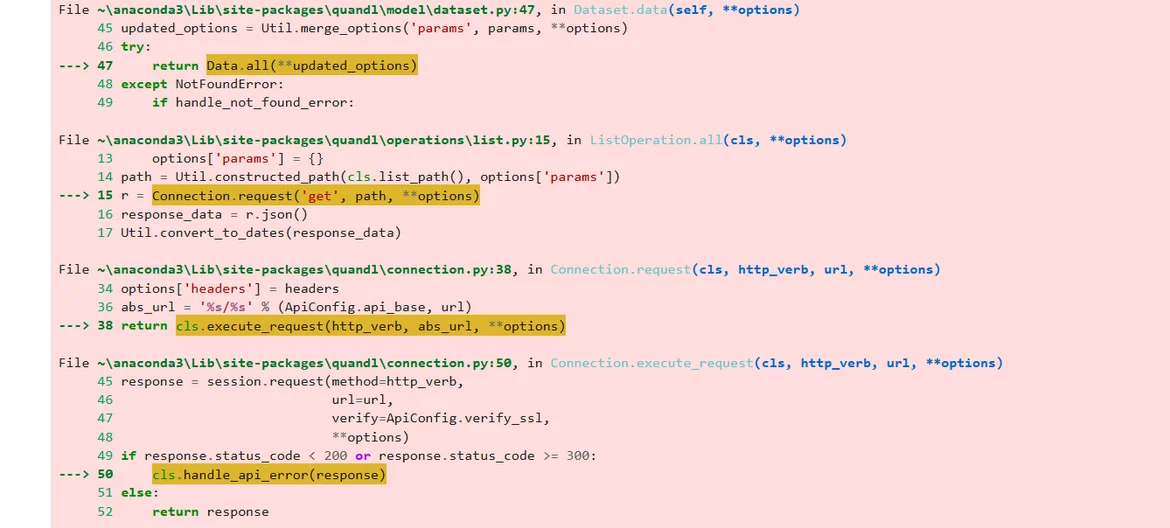The width and height of the screenshot is (1170, 528).
Task: Click highlighted cls.handle_api_error(response) call
Action: [x=268, y=475]
